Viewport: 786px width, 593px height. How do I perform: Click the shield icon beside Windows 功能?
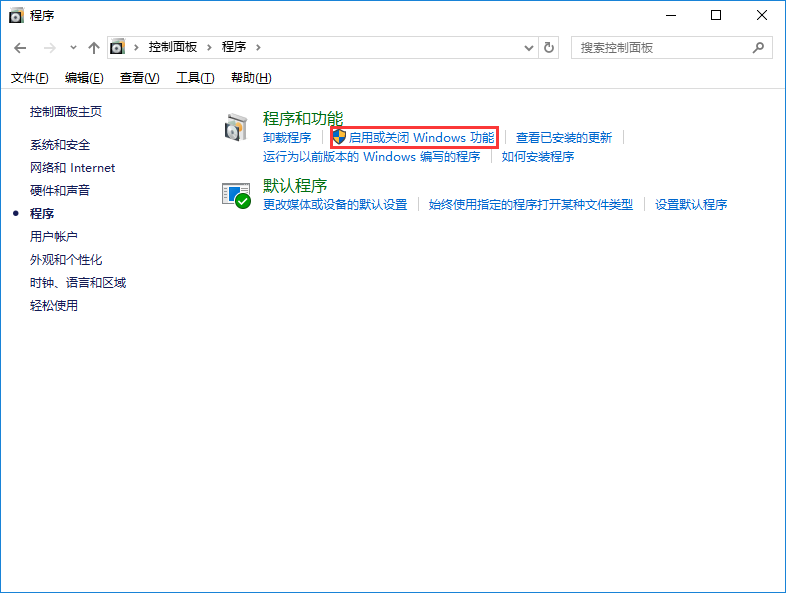[339, 137]
